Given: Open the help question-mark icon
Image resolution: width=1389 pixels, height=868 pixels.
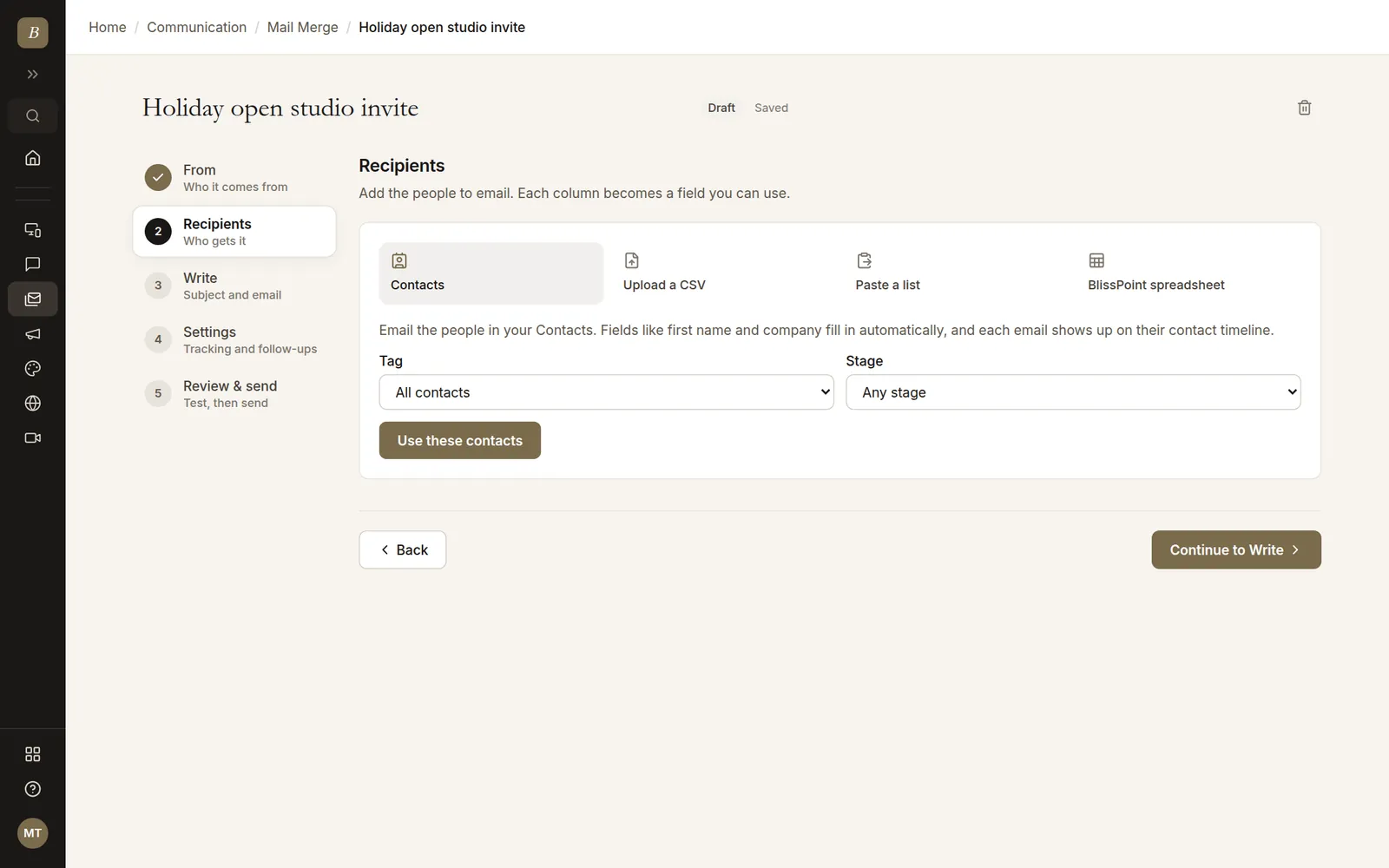Looking at the screenshot, I should (x=32, y=789).
